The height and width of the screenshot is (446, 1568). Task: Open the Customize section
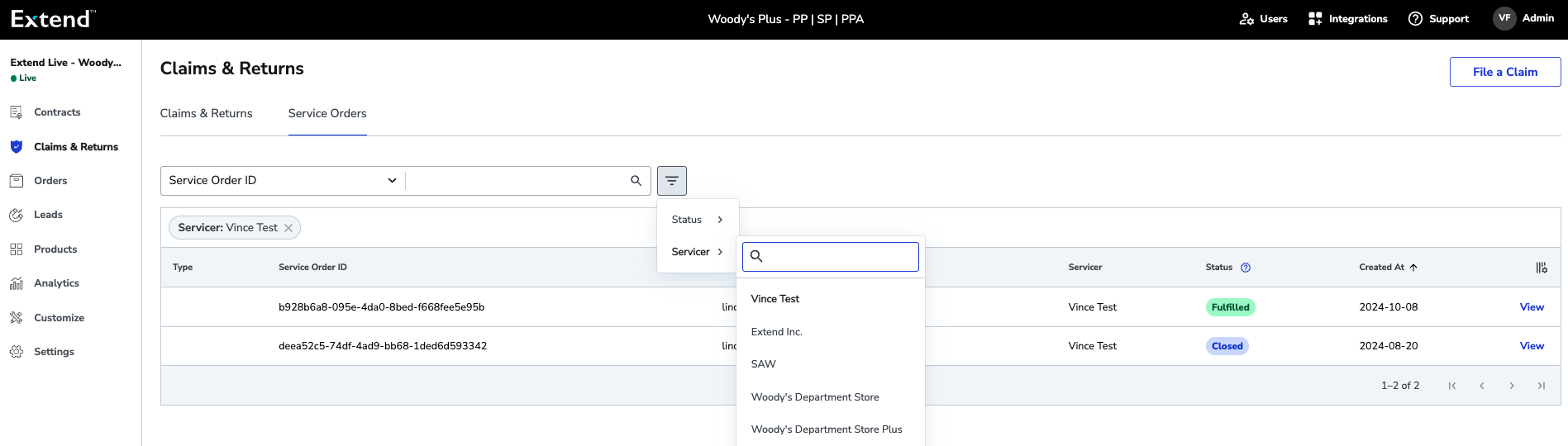pyautogui.click(x=59, y=318)
